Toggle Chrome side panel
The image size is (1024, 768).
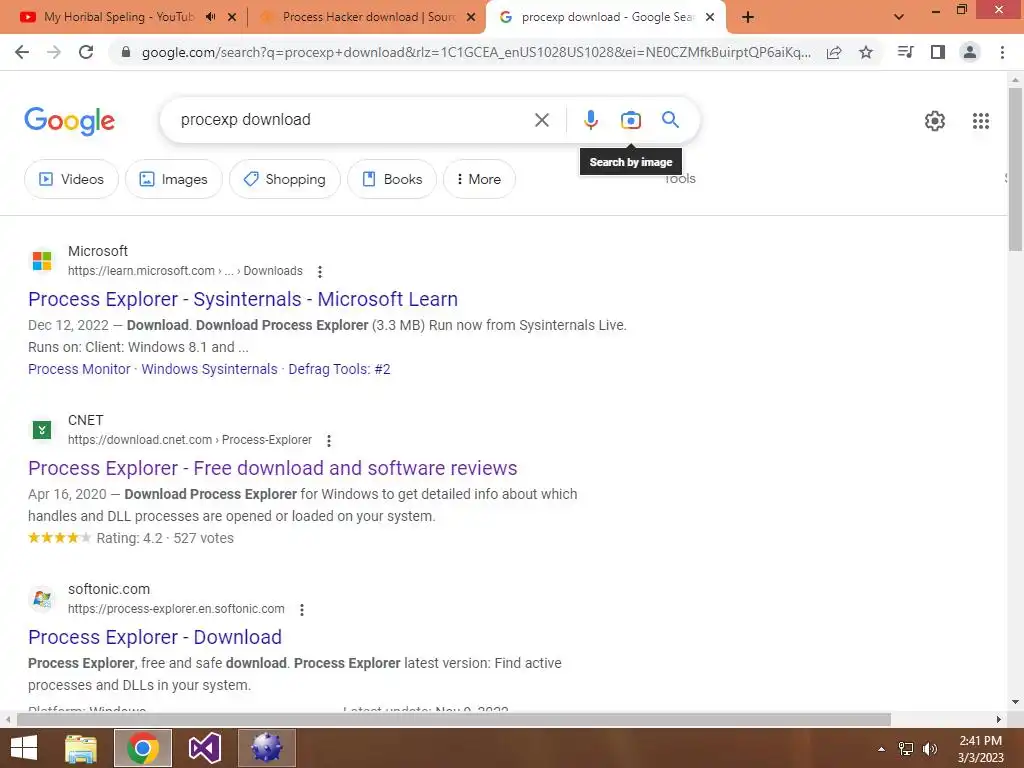coord(938,52)
